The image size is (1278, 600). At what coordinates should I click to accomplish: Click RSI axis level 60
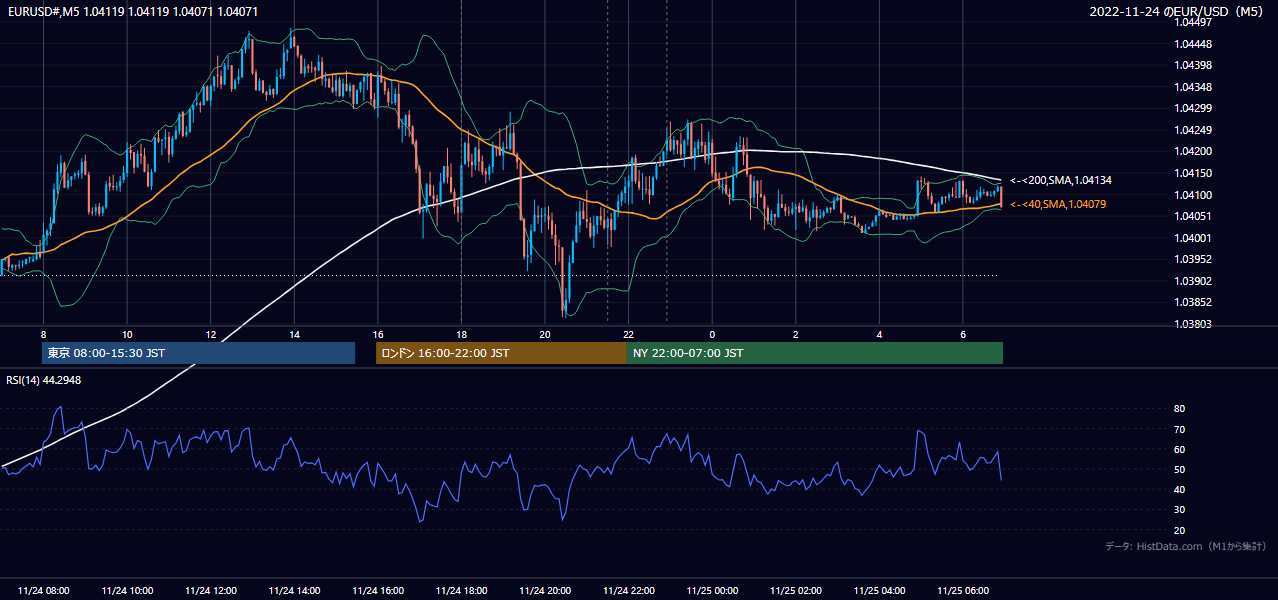click(1179, 449)
